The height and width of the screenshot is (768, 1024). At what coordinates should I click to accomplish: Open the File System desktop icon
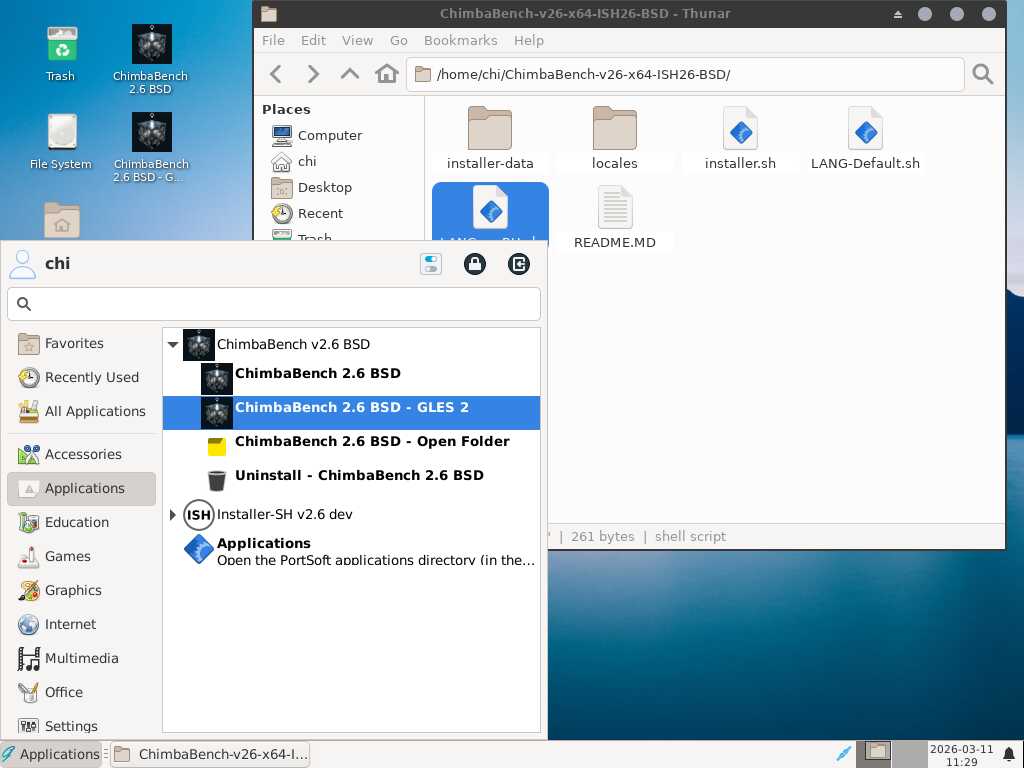pos(61,142)
